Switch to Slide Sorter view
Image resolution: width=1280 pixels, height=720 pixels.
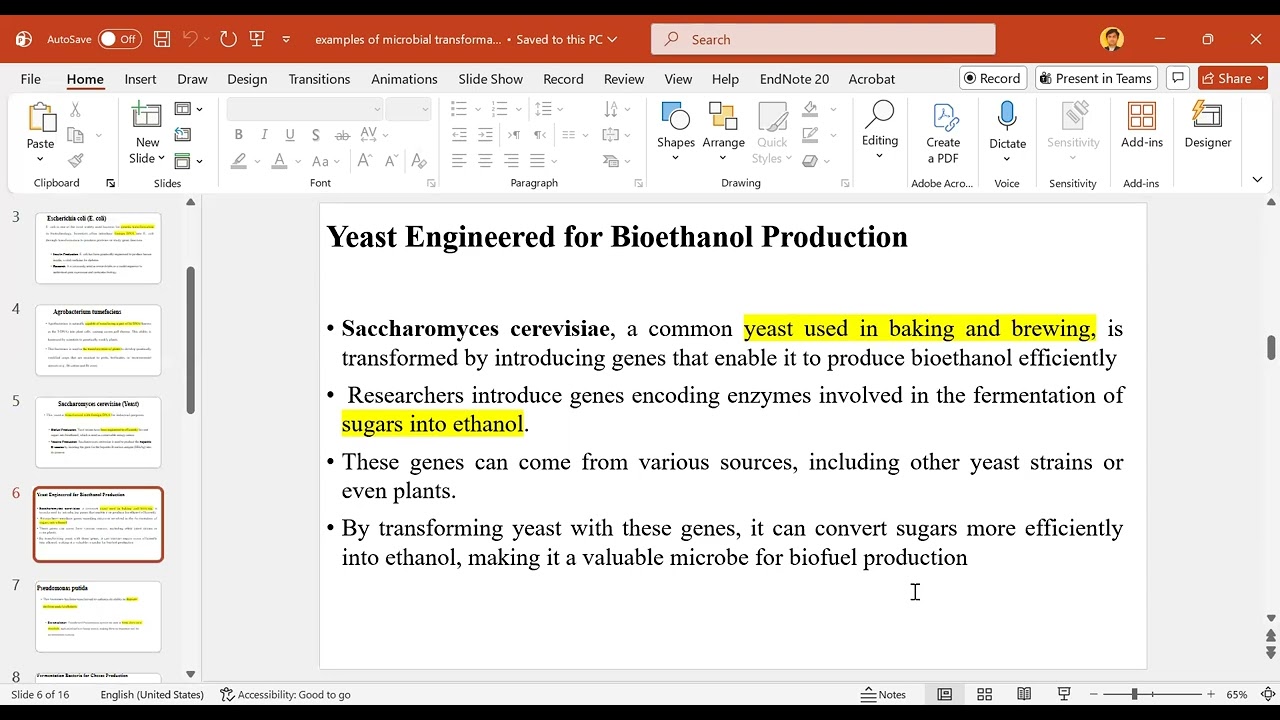(x=984, y=694)
